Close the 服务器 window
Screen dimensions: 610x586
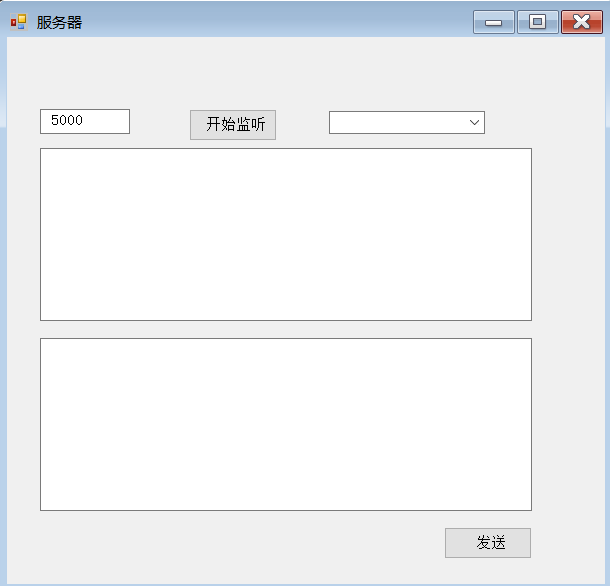click(582, 22)
